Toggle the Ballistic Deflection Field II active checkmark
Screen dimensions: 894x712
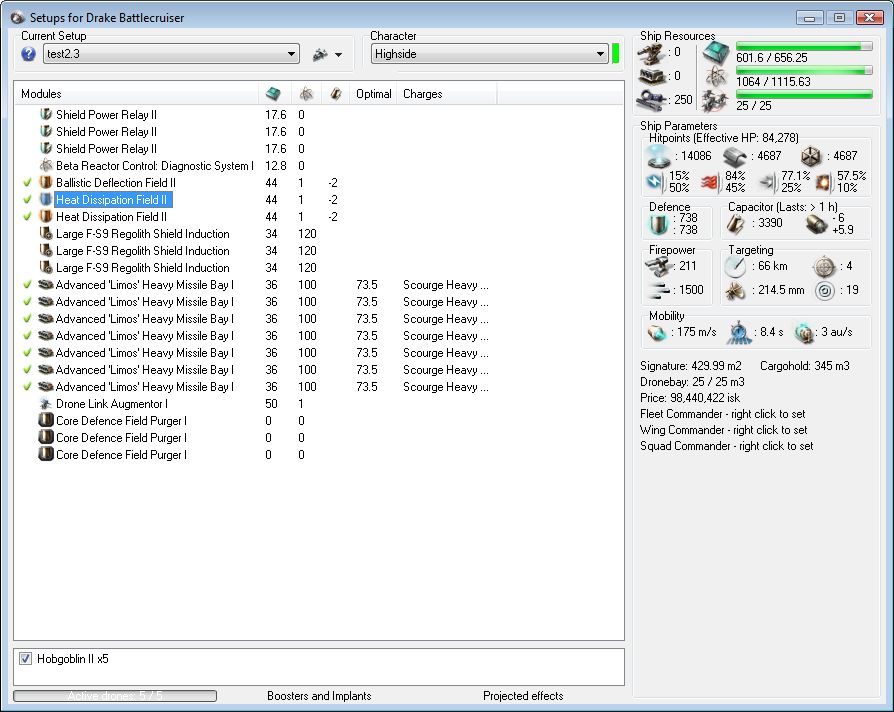coord(27,183)
